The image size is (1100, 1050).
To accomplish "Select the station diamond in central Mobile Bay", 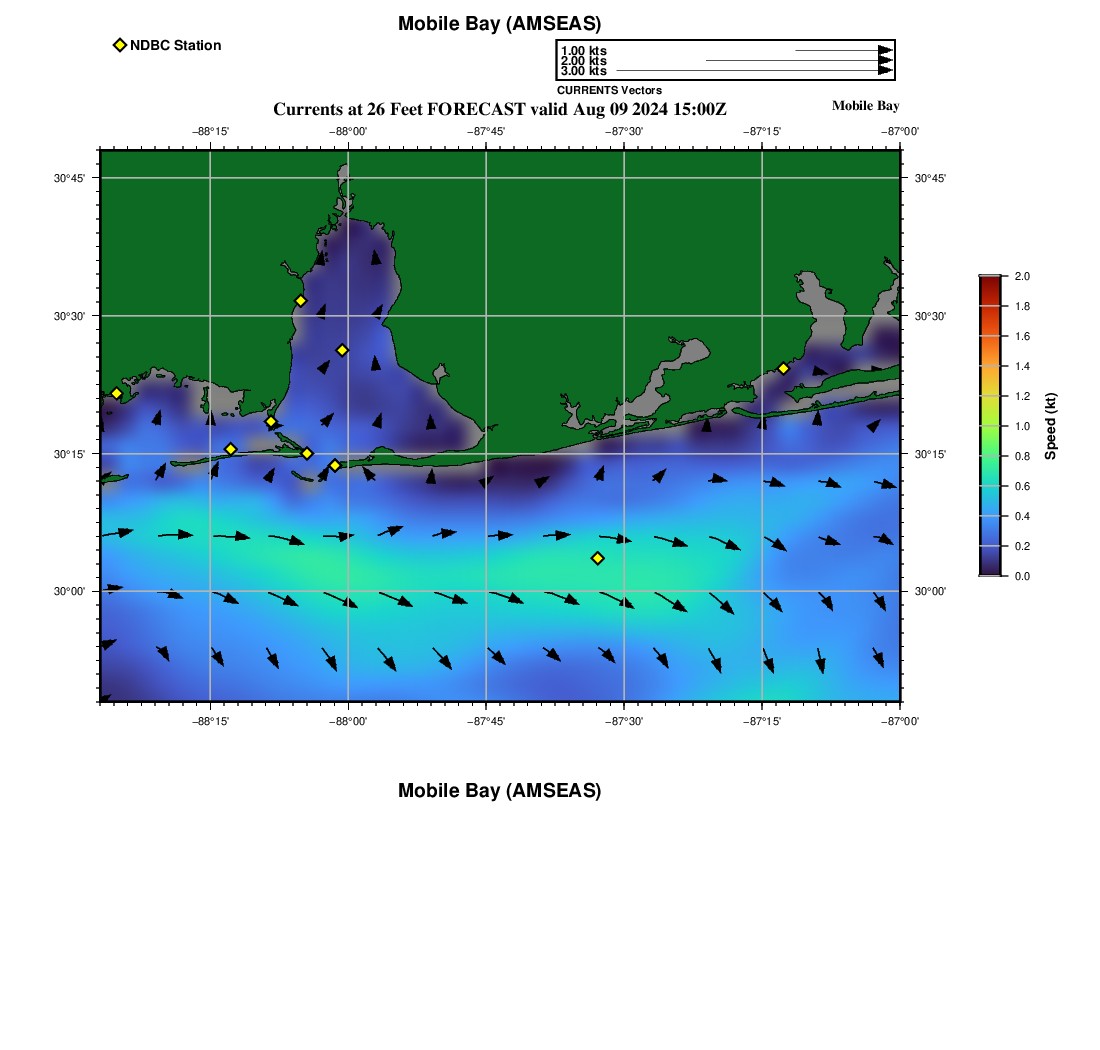I will click(x=342, y=350).
